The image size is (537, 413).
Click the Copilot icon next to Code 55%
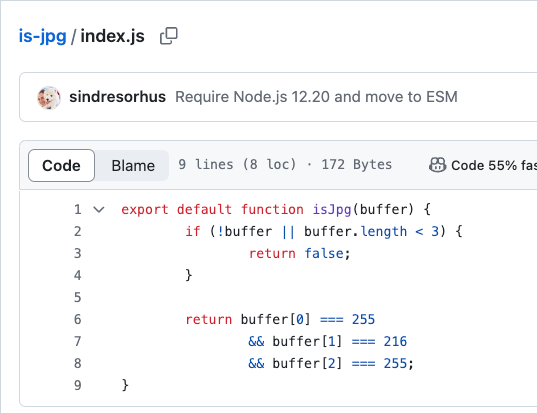pyautogui.click(x=437, y=165)
